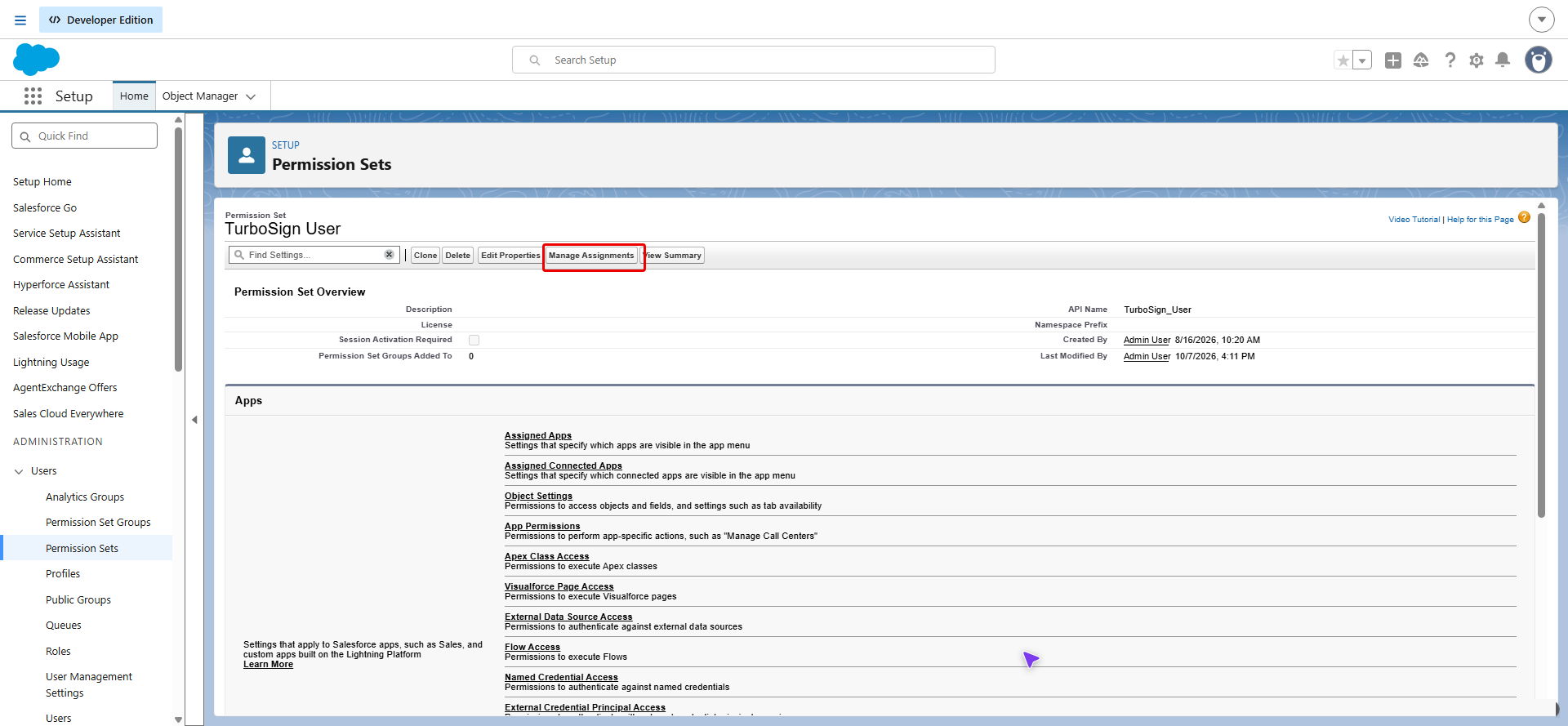The height and width of the screenshot is (726, 1568).
Task: Click the sidebar scroll down arrow
Action: point(178,719)
